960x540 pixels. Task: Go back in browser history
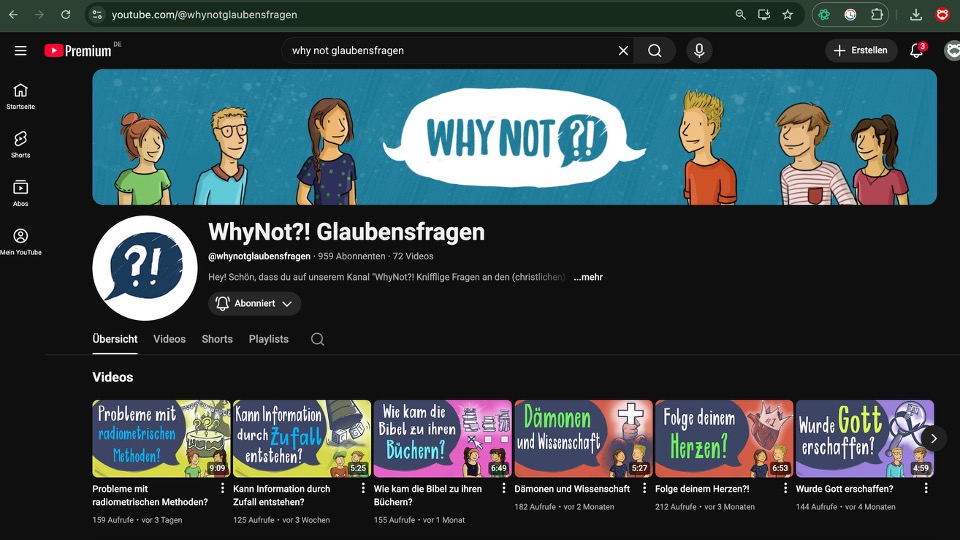coord(13,15)
